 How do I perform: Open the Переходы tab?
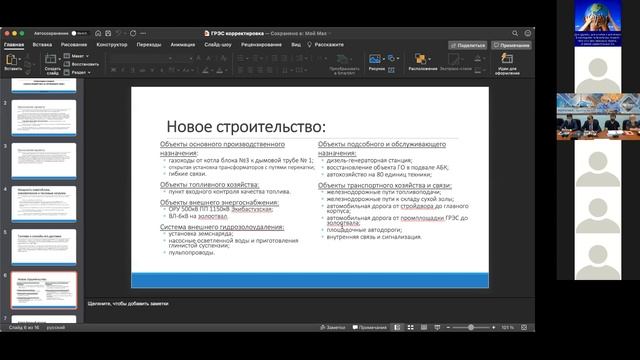[149, 45]
